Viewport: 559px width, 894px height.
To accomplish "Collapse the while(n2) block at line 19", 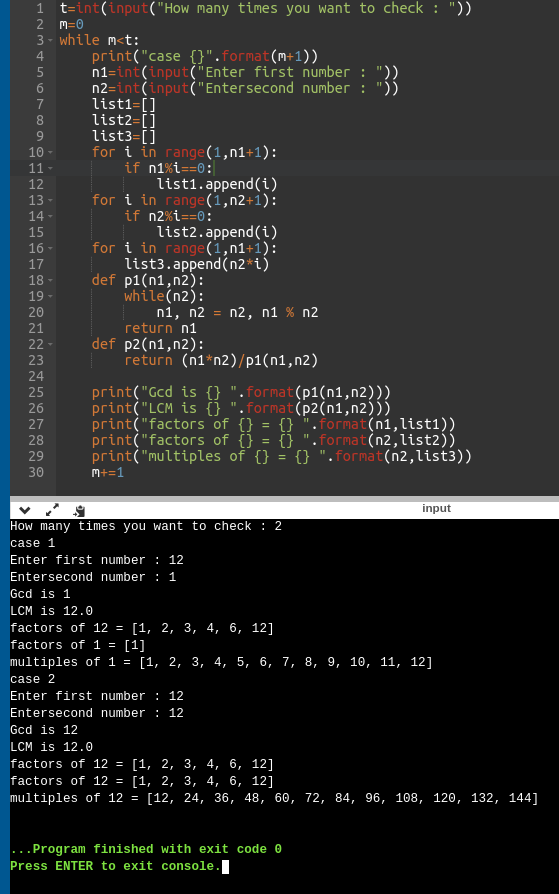I will tap(50, 296).
